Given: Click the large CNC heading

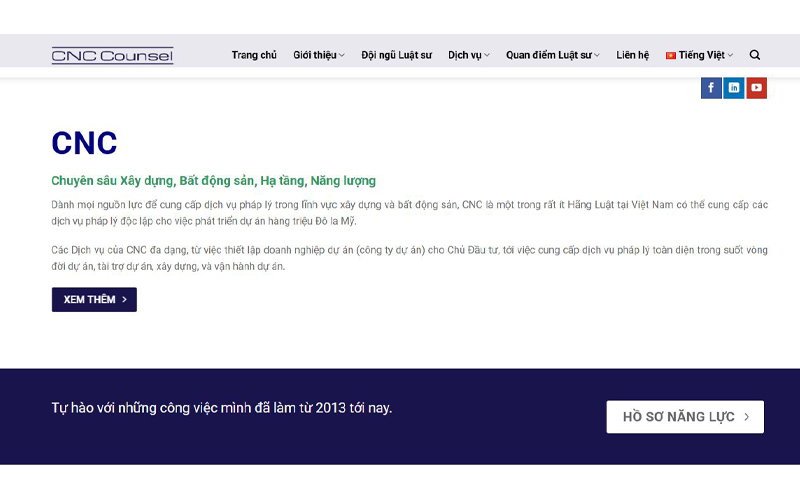Looking at the screenshot, I should pos(84,143).
